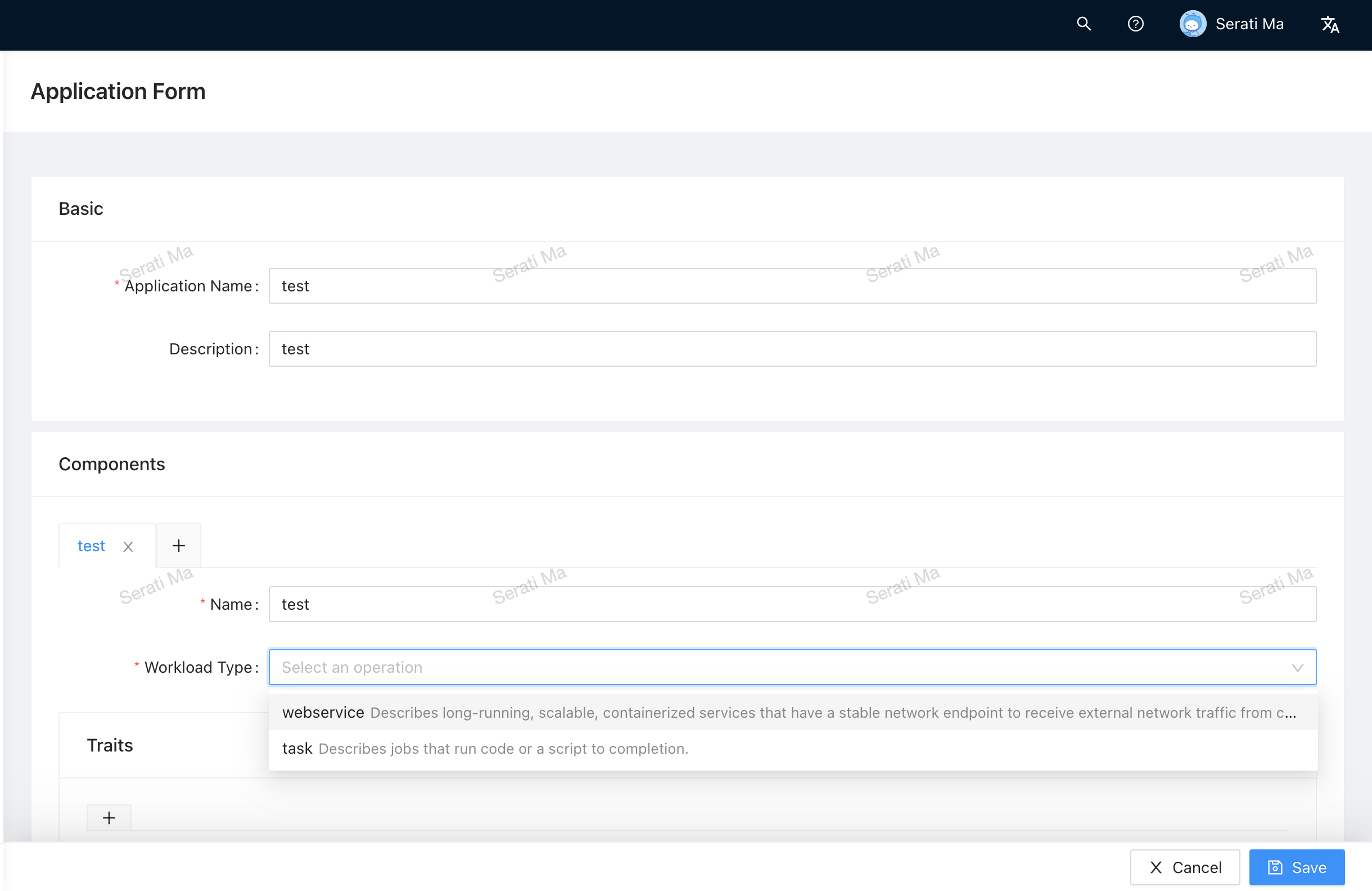The height and width of the screenshot is (891, 1372).
Task: Expand the Workload Type dropdown arrow
Action: click(x=1297, y=667)
